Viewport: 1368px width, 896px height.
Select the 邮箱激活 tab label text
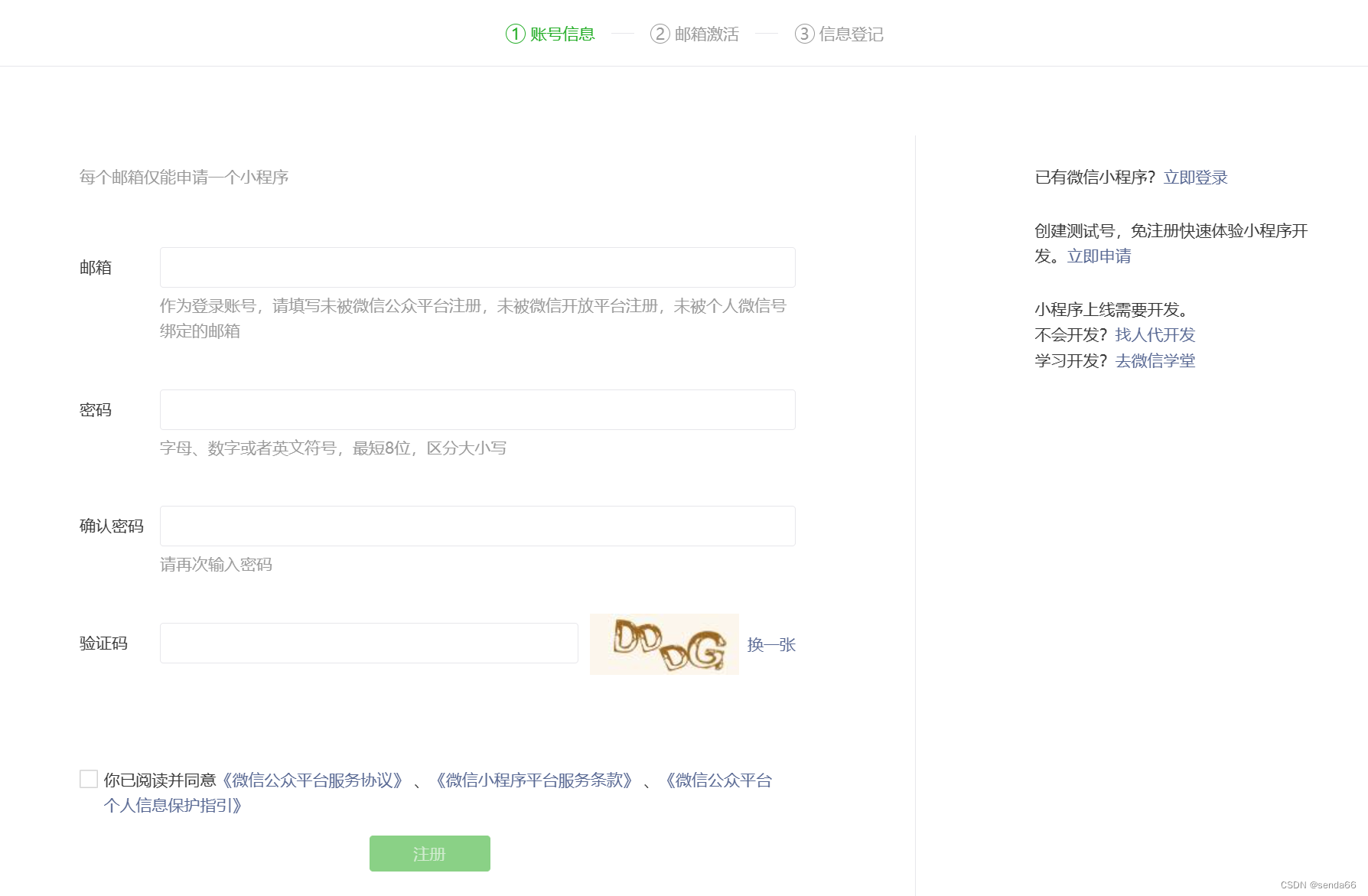(705, 34)
